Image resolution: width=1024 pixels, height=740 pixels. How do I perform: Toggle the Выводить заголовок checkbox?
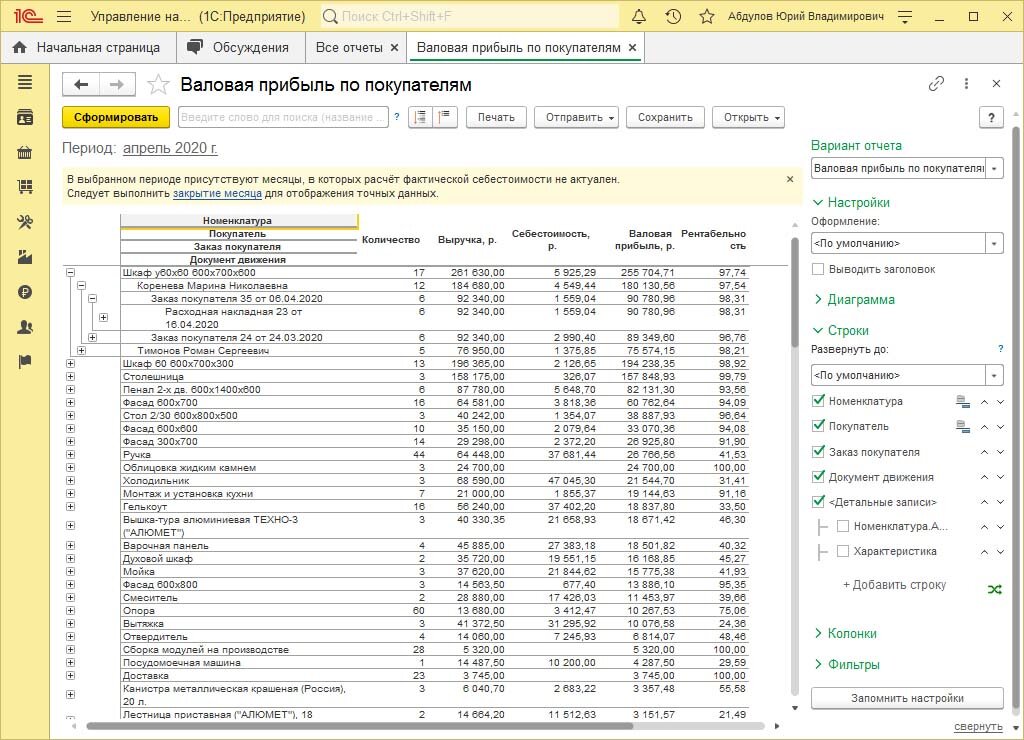(819, 269)
